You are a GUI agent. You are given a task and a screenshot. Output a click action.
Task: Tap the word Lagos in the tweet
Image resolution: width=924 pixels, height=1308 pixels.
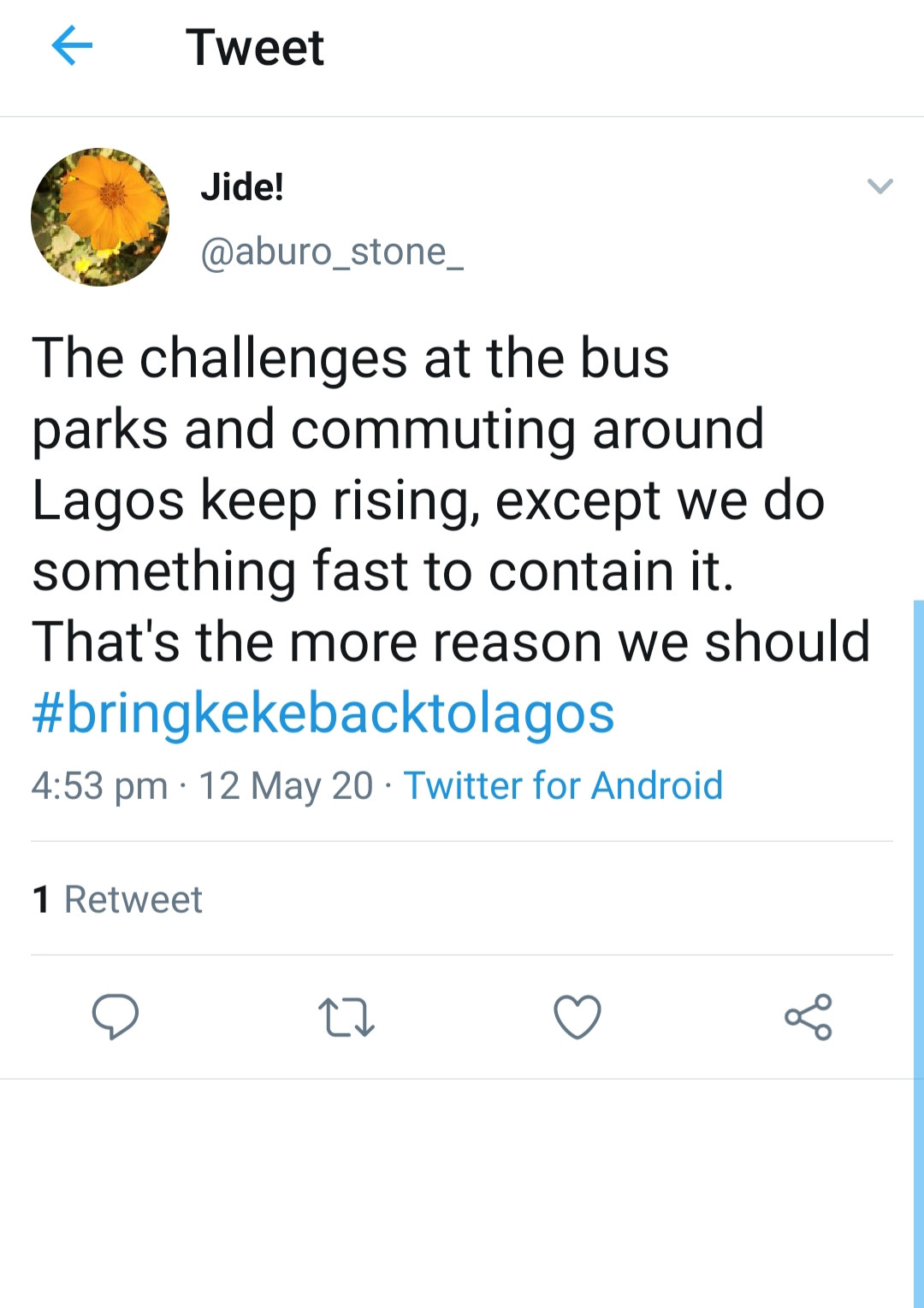point(108,501)
